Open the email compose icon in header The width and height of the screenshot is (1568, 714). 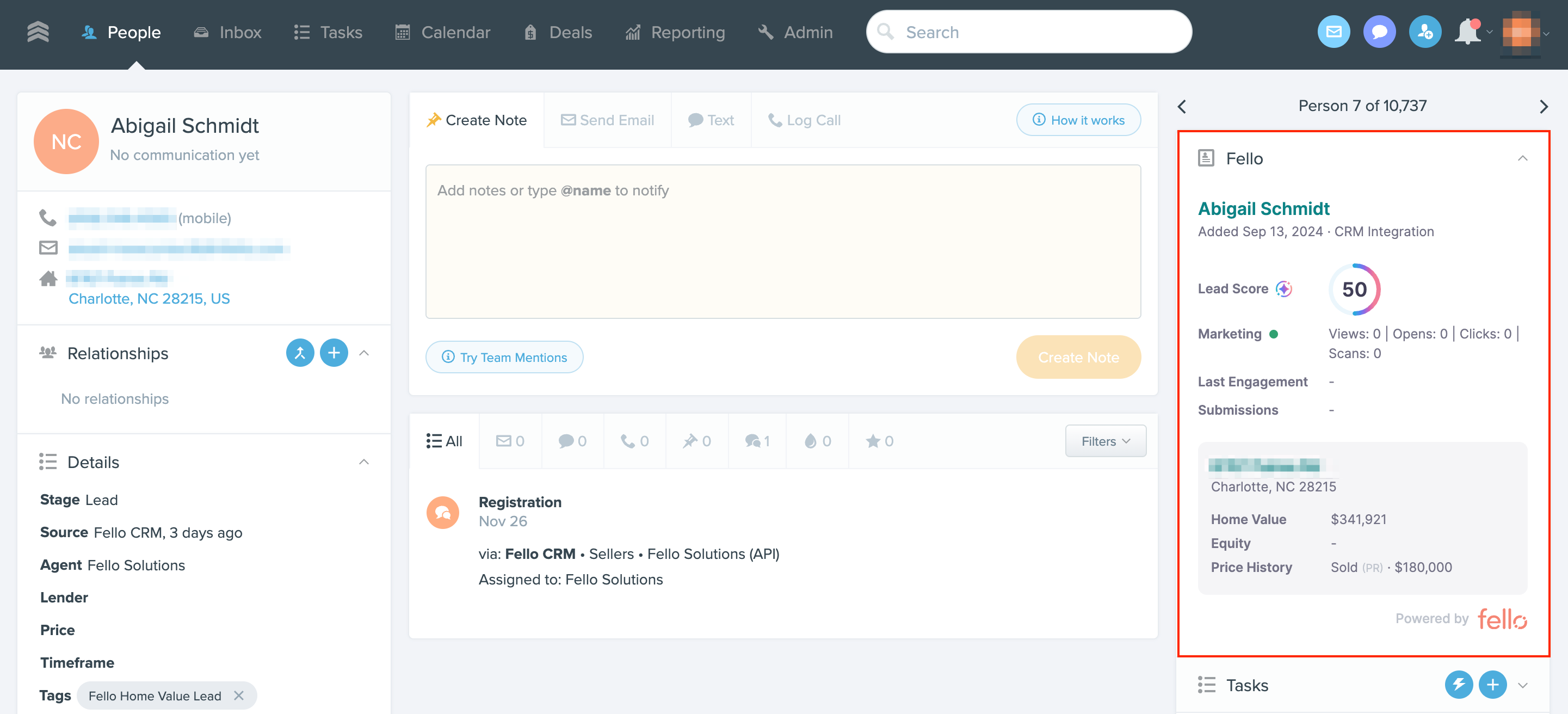pyautogui.click(x=1333, y=32)
